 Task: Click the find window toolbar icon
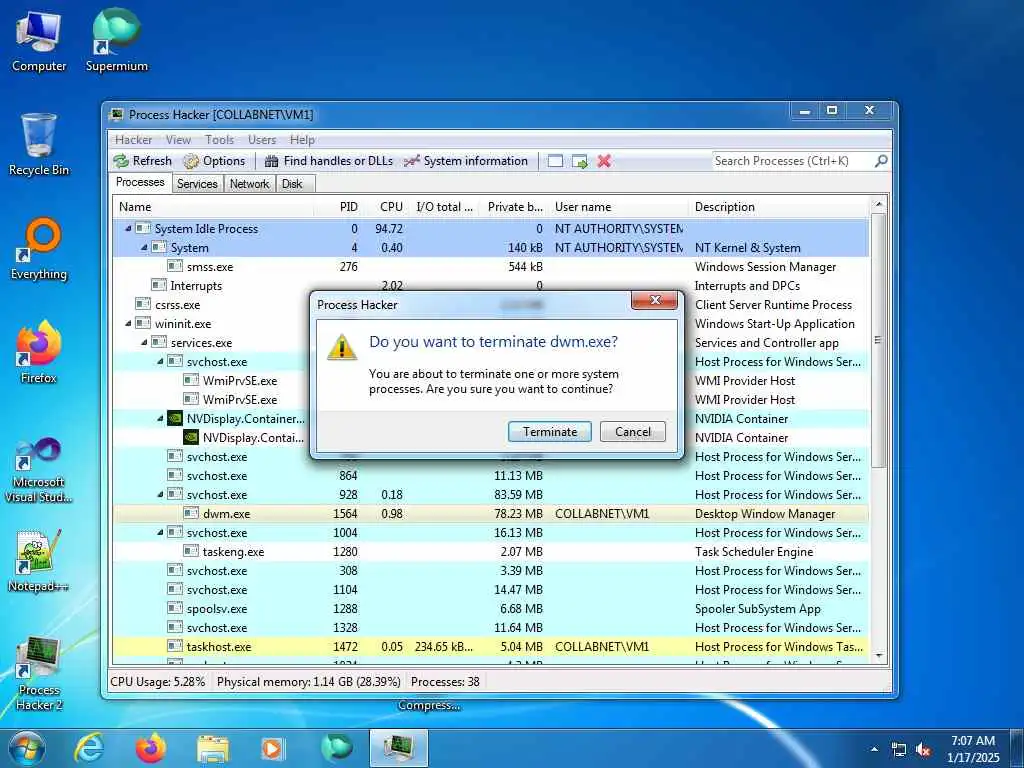[555, 161]
